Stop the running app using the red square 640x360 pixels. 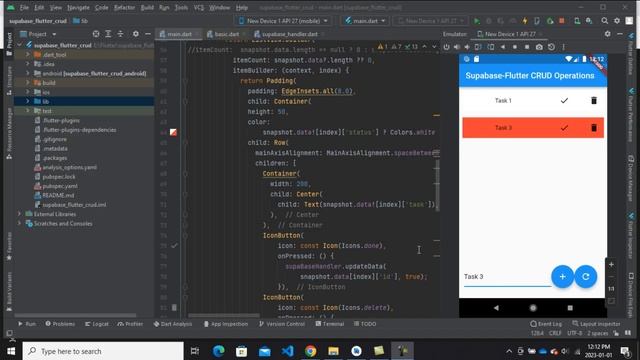coord(562,20)
